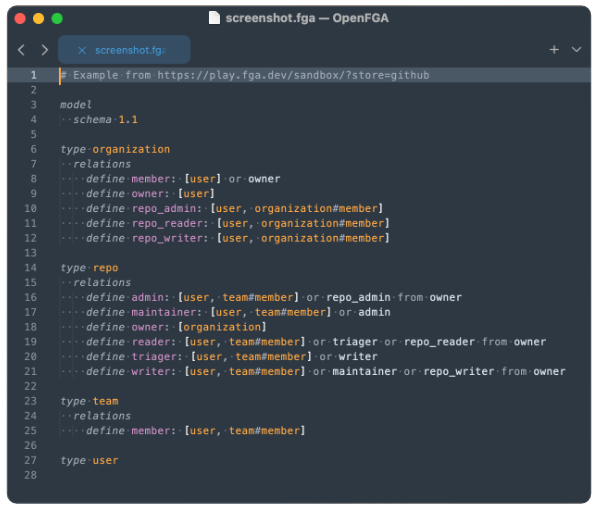Click 'user' in the line 27 type declaration
This screenshot has height=510, width=600.
point(105,461)
